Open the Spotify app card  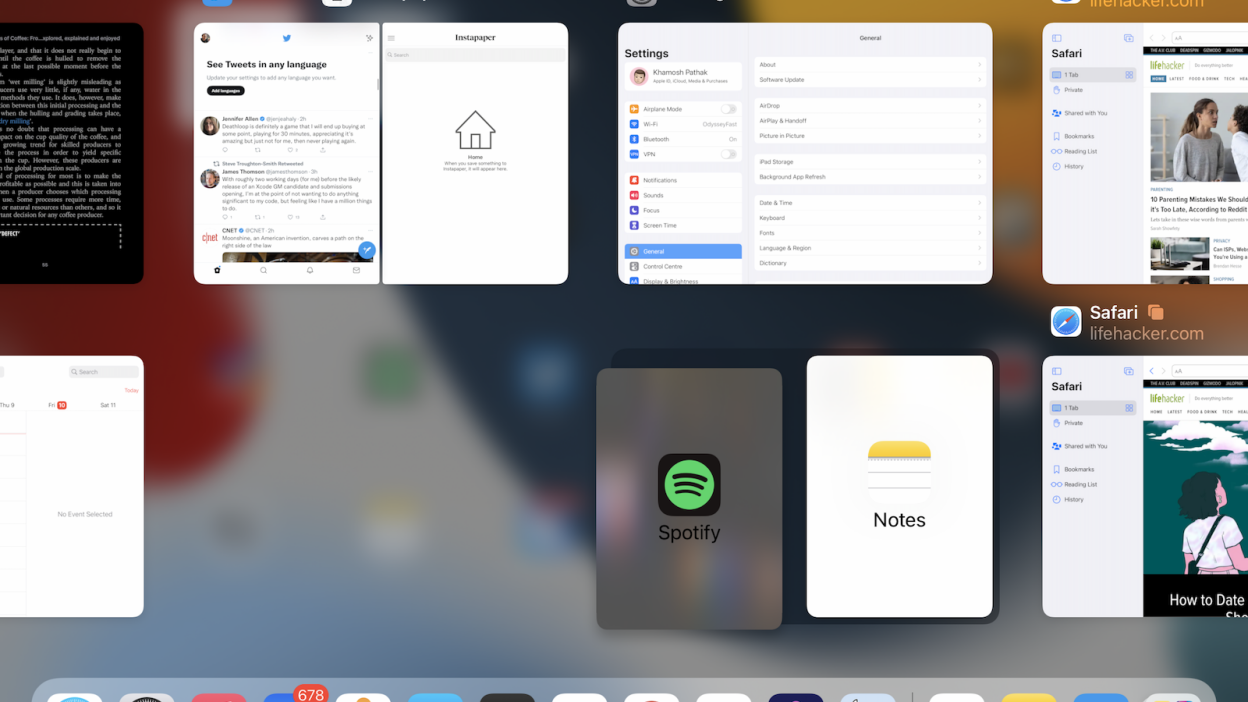pos(689,498)
